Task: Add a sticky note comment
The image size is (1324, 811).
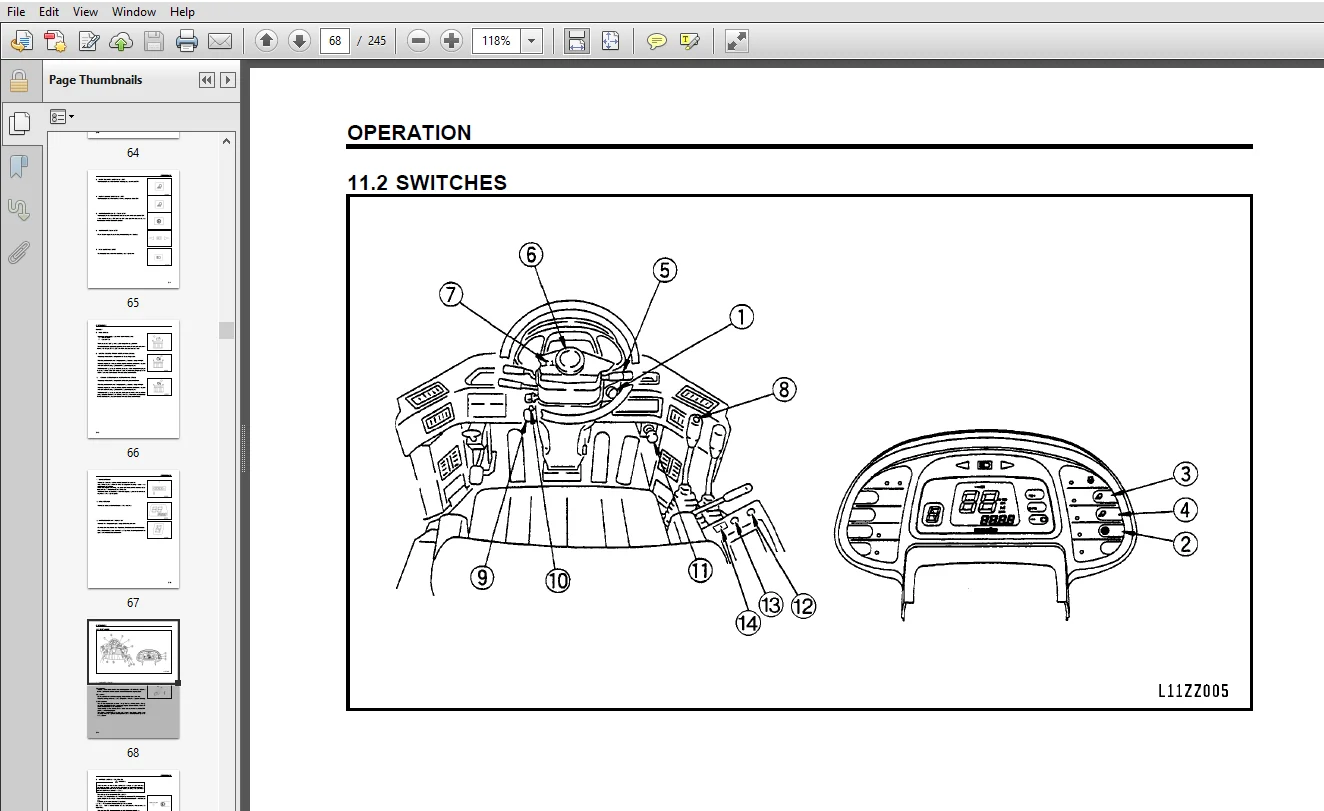Action: 656,41
